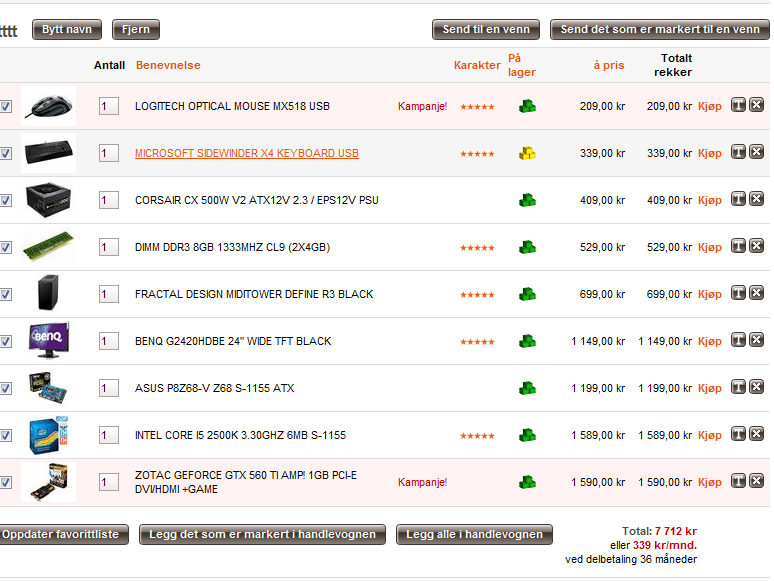
Task: Click the T icon in BenQ monitor row
Action: pos(738,340)
